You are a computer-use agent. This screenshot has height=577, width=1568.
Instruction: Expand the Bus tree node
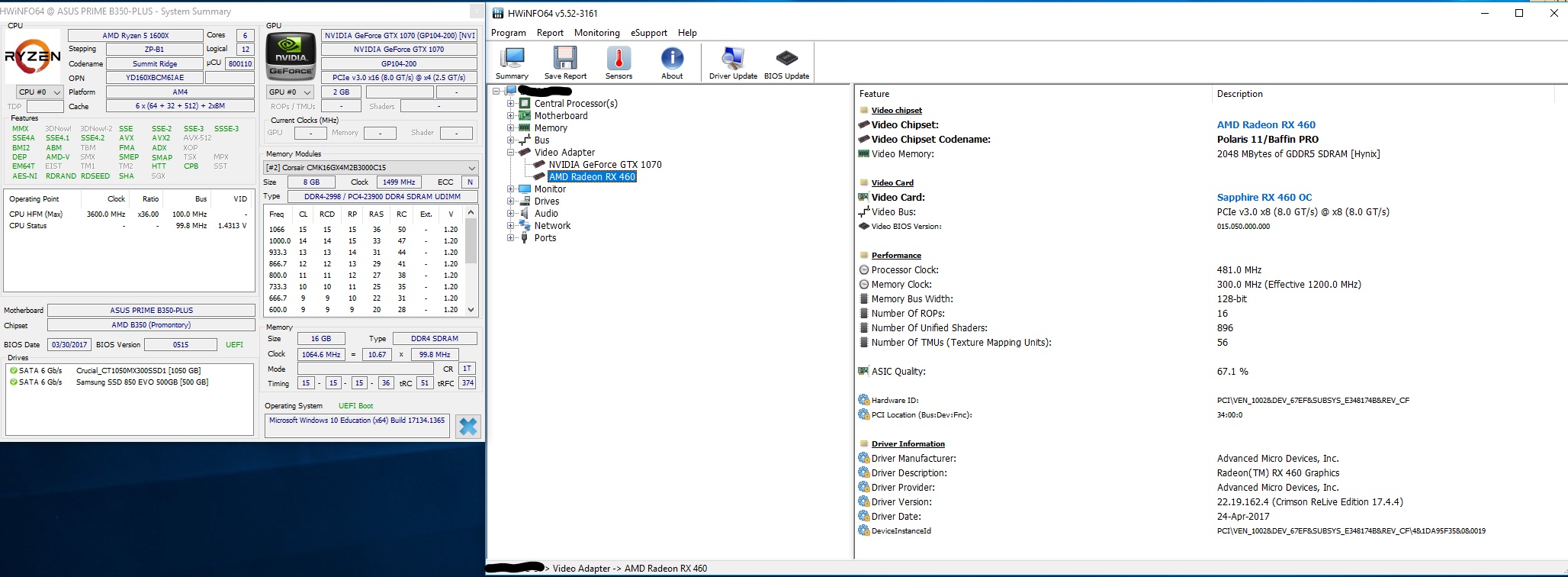(x=510, y=140)
